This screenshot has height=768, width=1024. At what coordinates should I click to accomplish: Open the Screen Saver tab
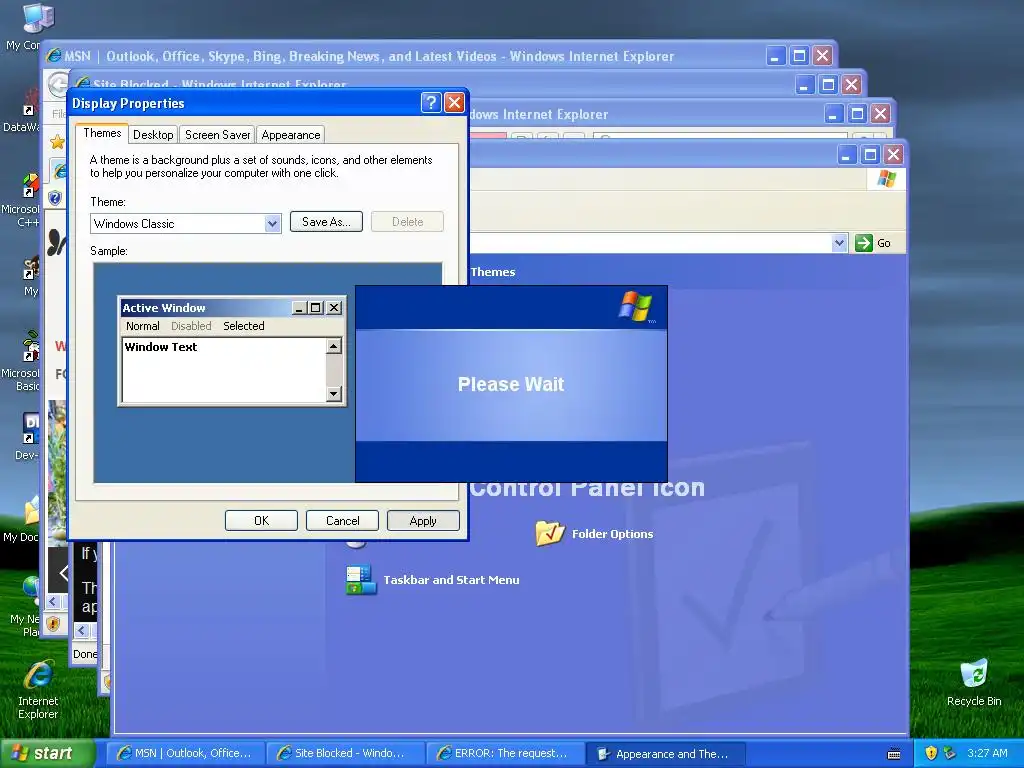[217, 135]
